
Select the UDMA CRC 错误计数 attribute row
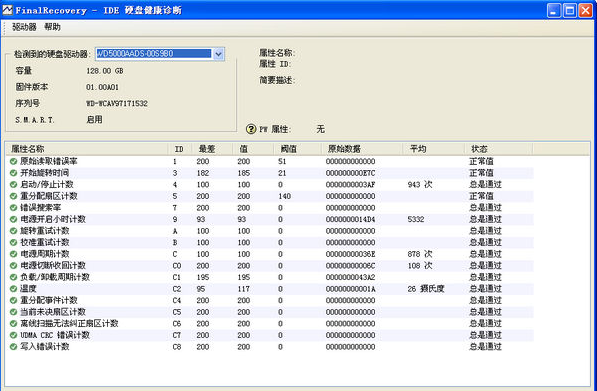coord(270,335)
